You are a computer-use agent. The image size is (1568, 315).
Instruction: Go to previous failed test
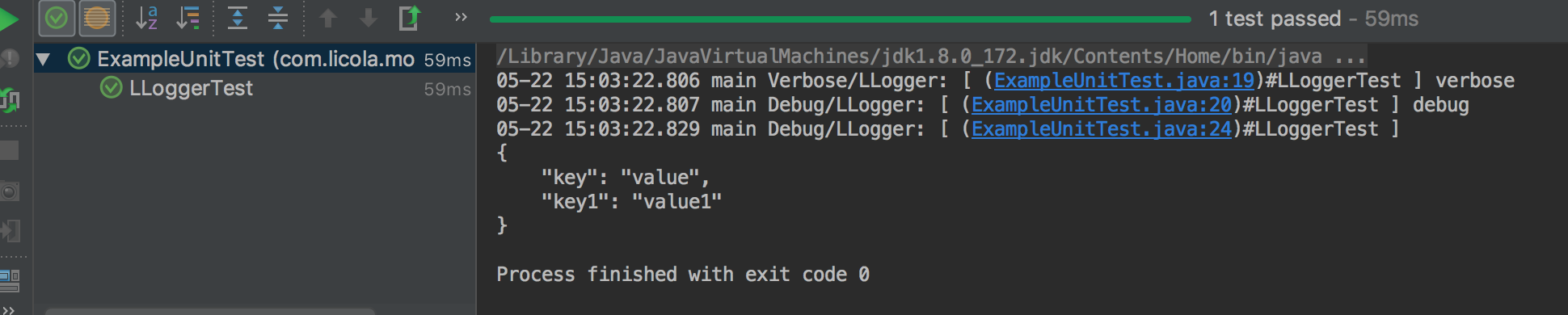pos(328,18)
